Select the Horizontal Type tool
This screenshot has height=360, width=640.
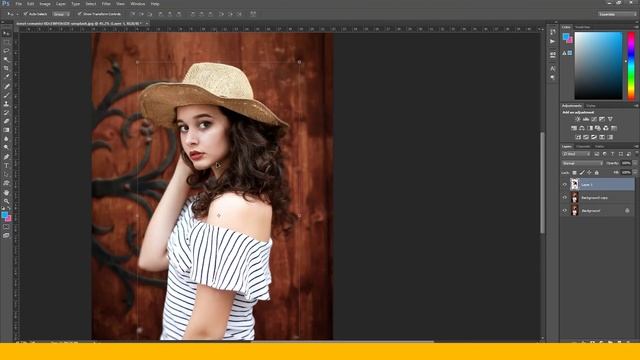click(x=6, y=166)
